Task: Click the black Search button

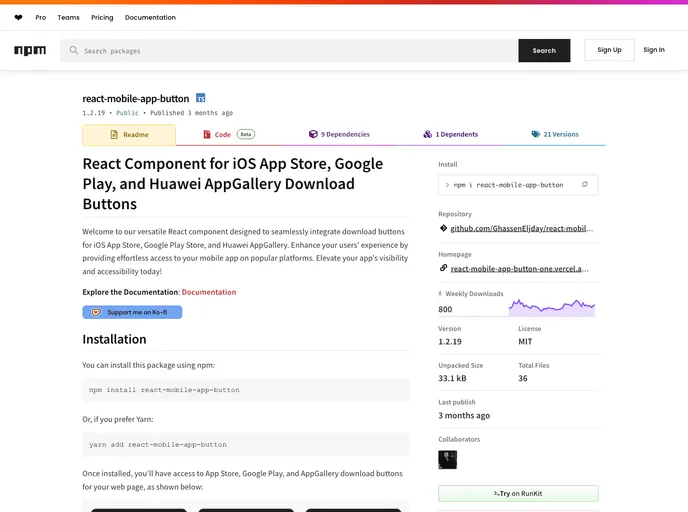Action: point(544,50)
